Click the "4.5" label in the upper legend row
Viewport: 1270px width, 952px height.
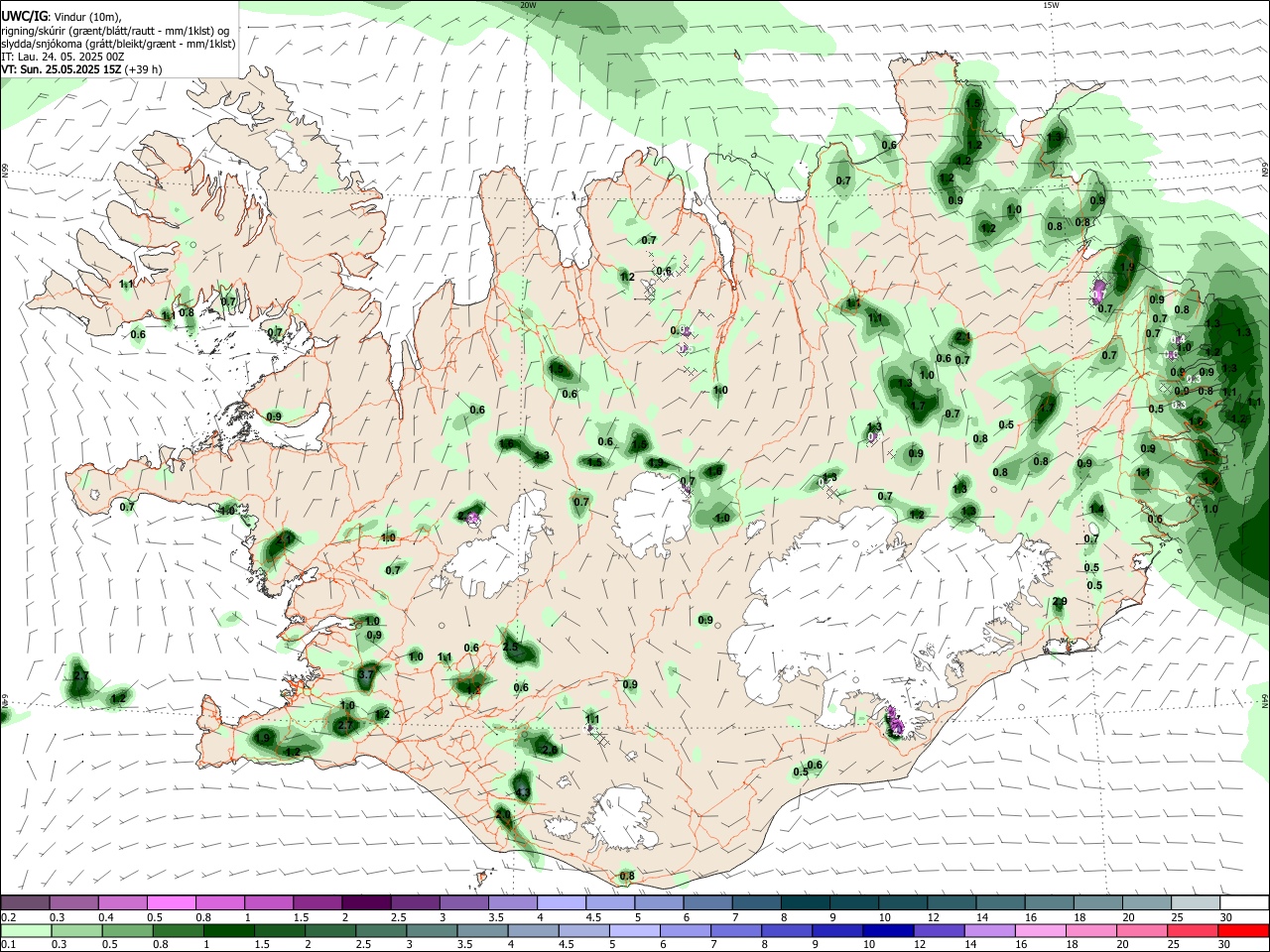(x=593, y=917)
